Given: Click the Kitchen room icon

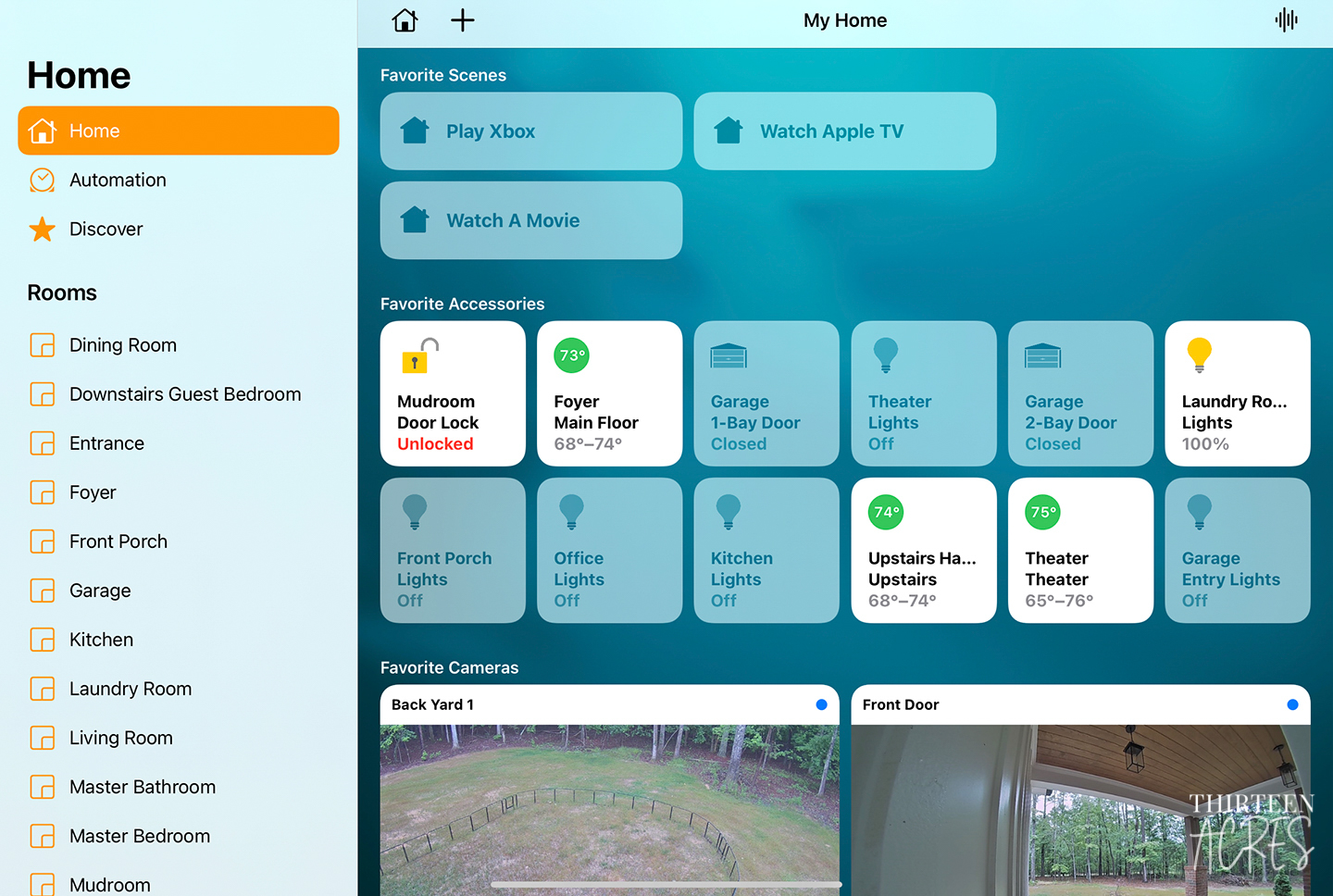Looking at the screenshot, I should 43,640.
